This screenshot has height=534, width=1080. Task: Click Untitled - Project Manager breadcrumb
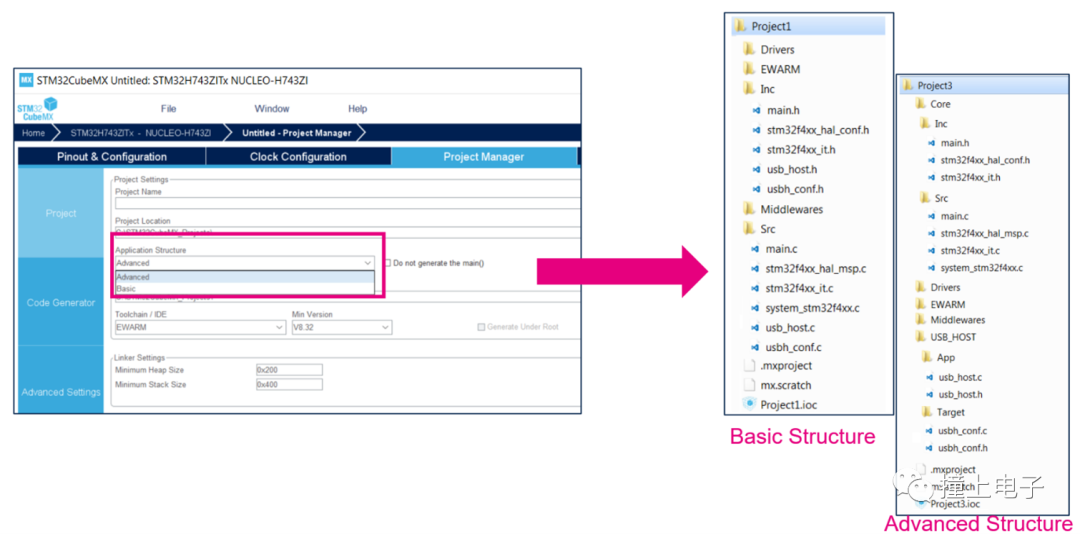point(296,132)
